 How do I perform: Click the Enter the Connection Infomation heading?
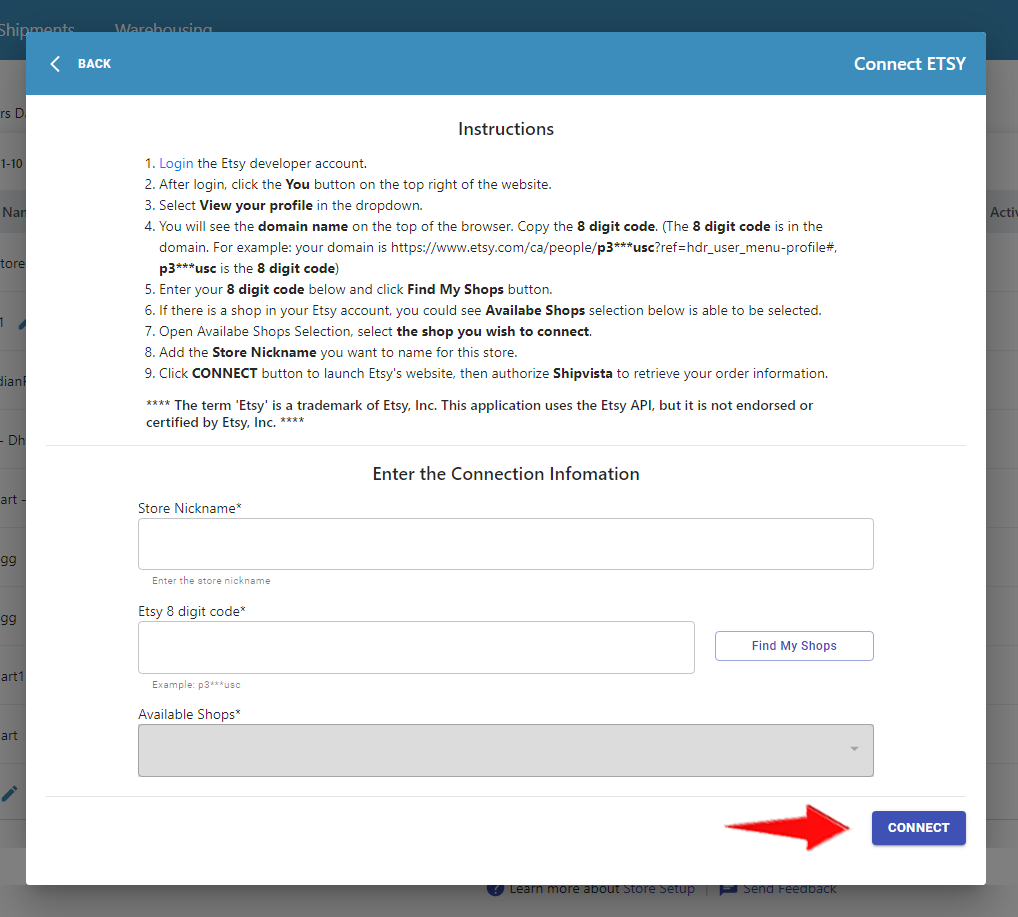point(506,473)
